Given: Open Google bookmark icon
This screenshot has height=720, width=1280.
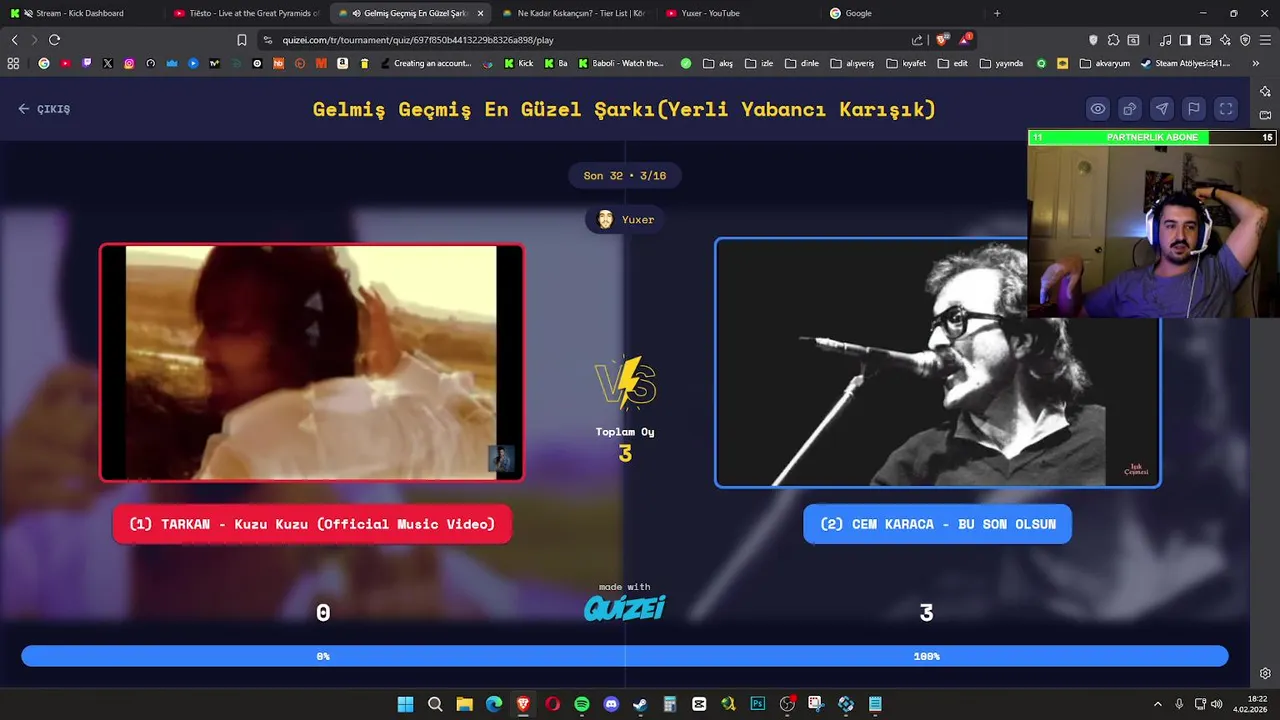Looking at the screenshot, I should coord(44,63).
